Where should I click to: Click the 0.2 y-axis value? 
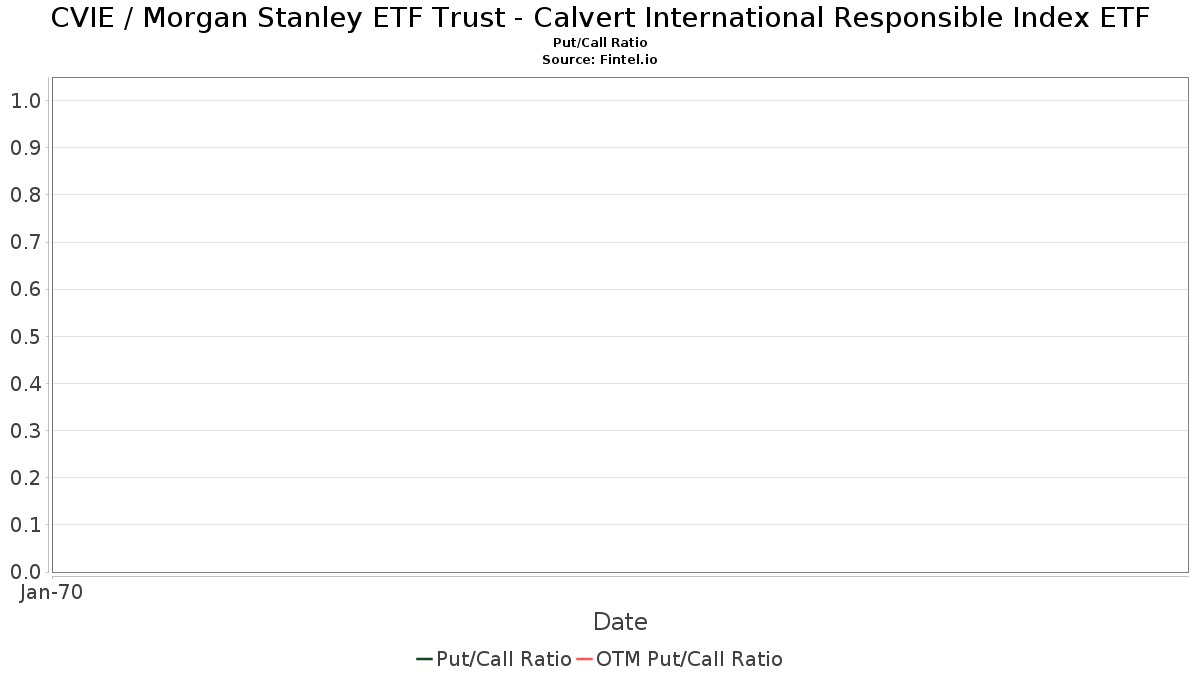[25, 477]
